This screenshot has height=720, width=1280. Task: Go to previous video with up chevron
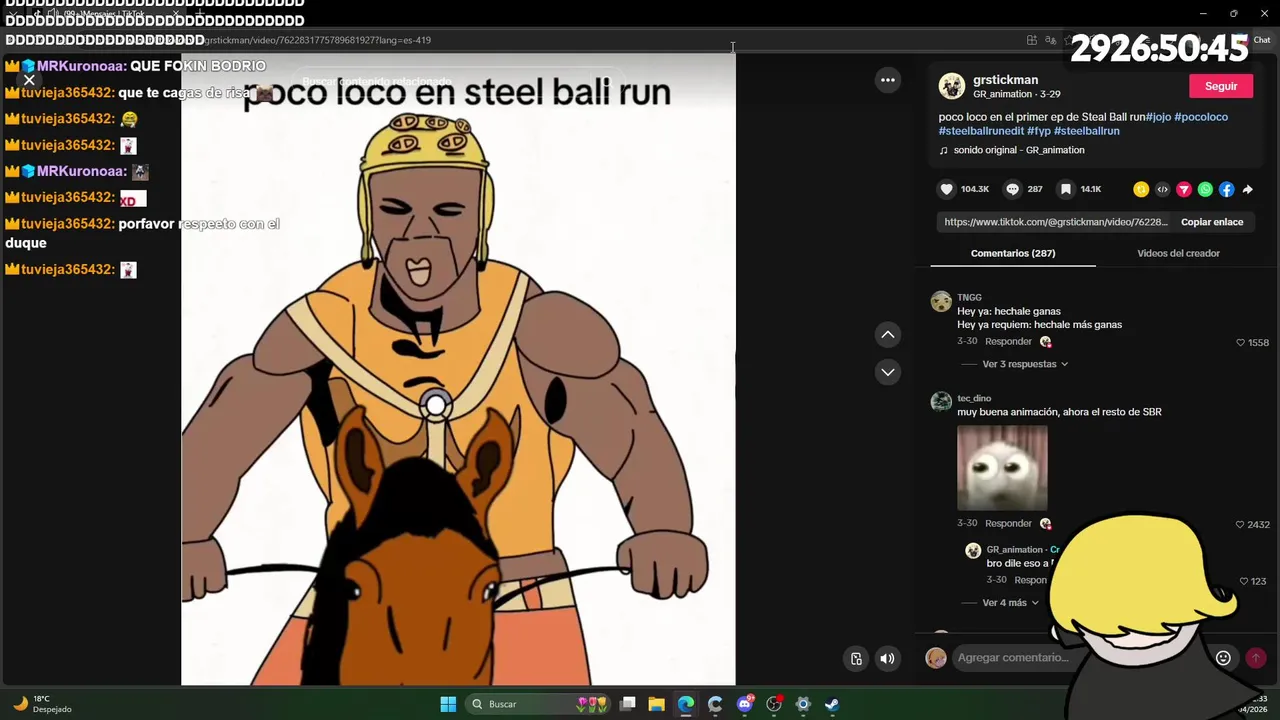click(887, 334)
